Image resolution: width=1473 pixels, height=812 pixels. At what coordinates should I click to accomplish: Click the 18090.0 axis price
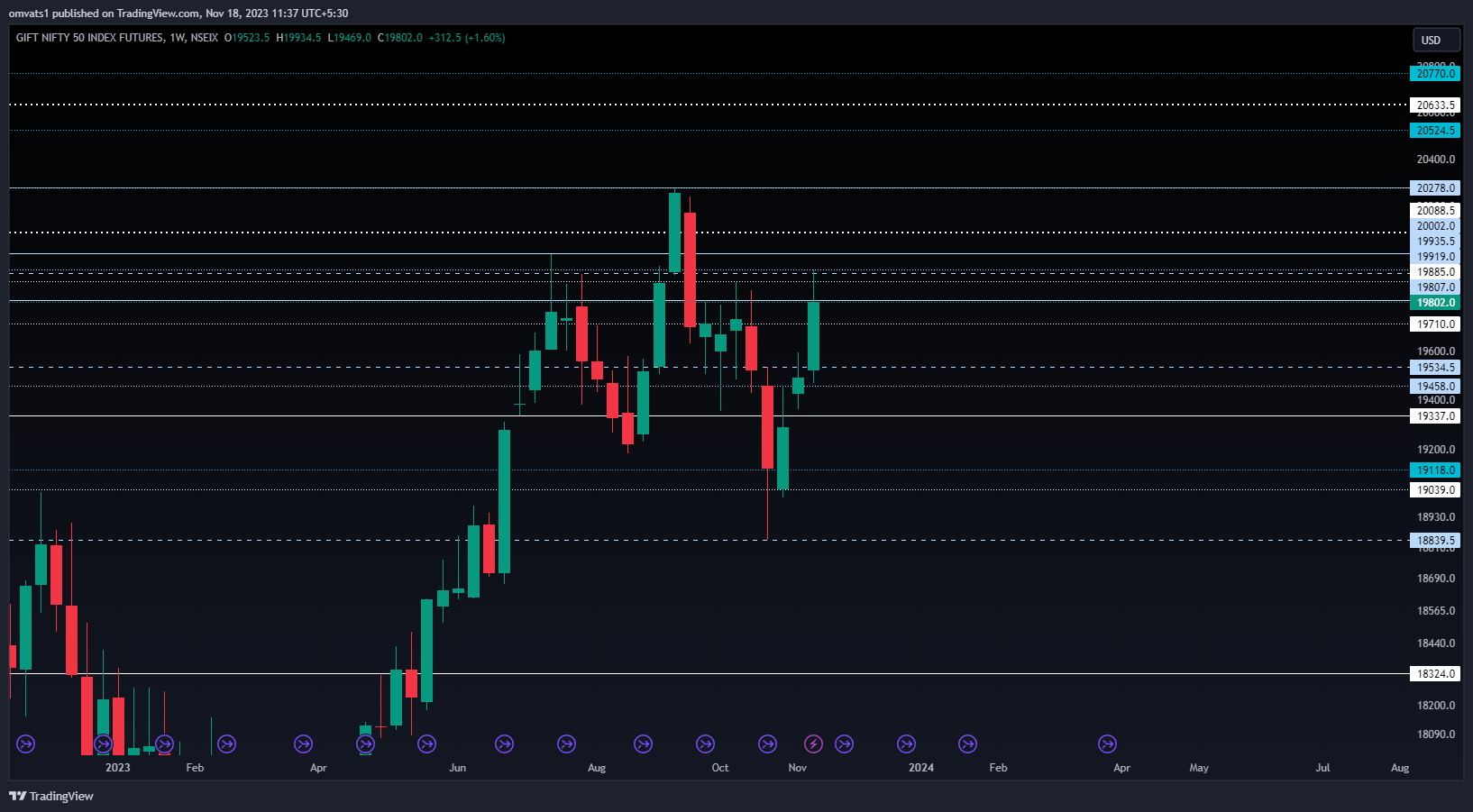(1436, 734)
